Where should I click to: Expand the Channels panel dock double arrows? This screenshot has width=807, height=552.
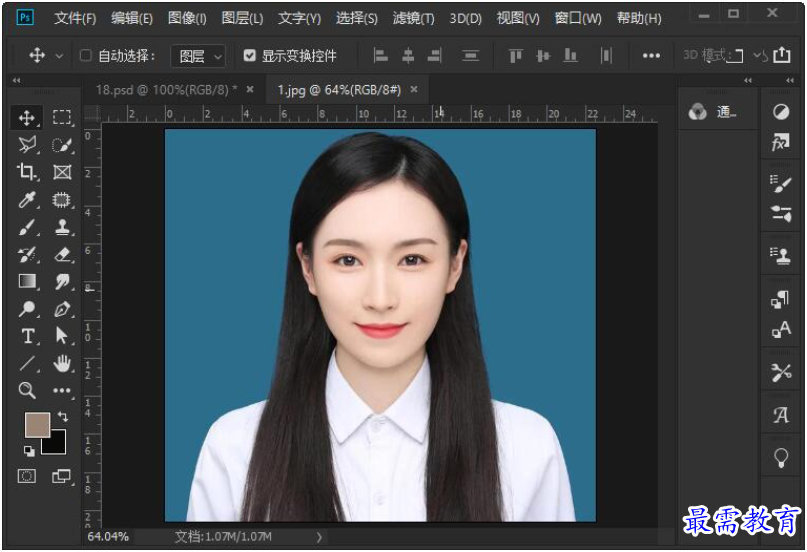click(748, 80)
